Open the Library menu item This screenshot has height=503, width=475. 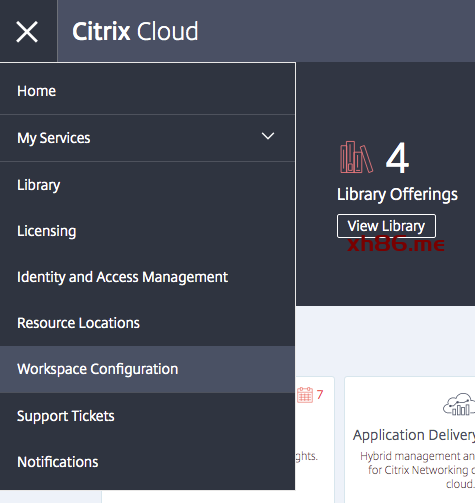pos(147,185)
